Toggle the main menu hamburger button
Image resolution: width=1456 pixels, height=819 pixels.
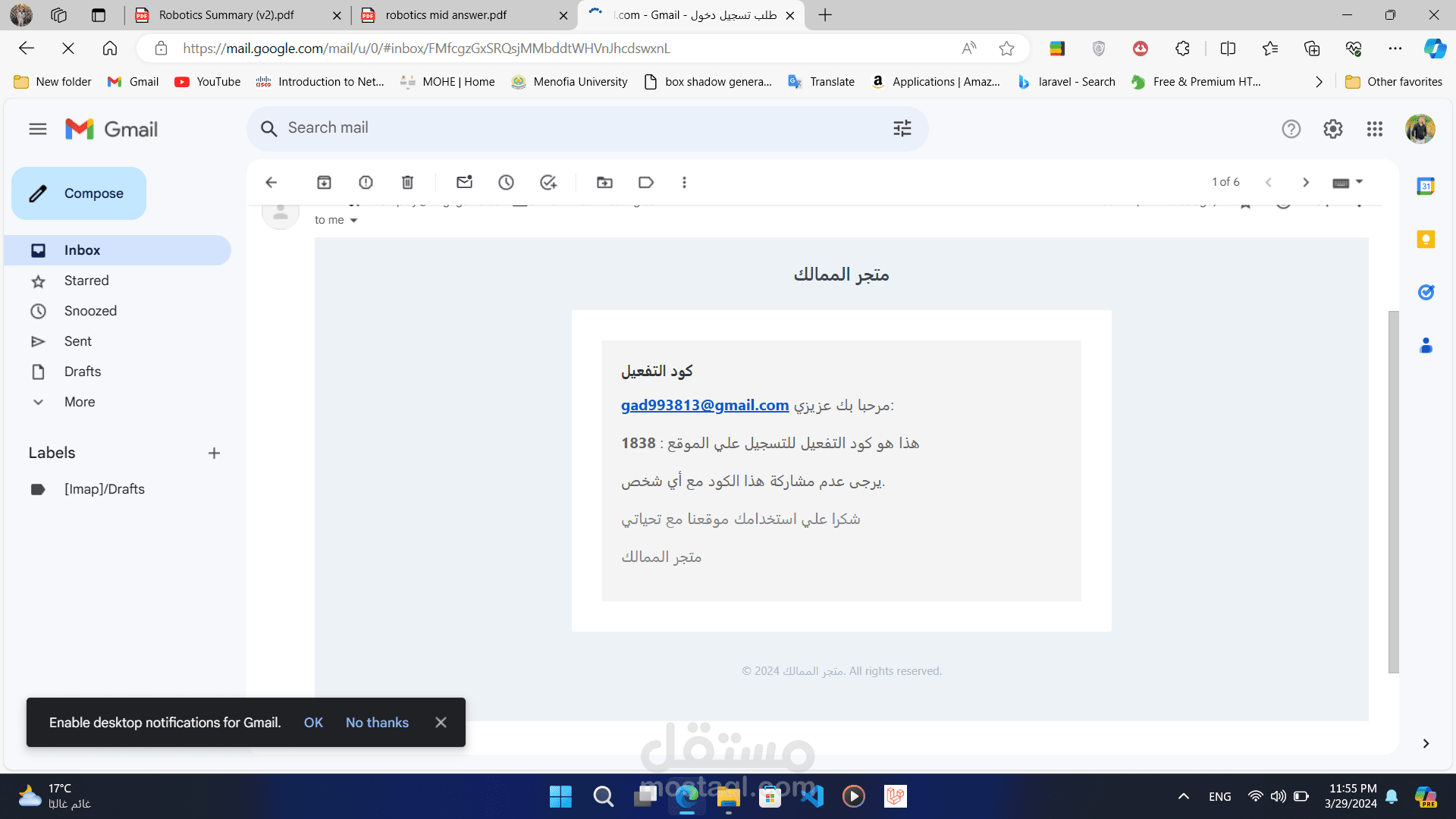click(38, 129)
